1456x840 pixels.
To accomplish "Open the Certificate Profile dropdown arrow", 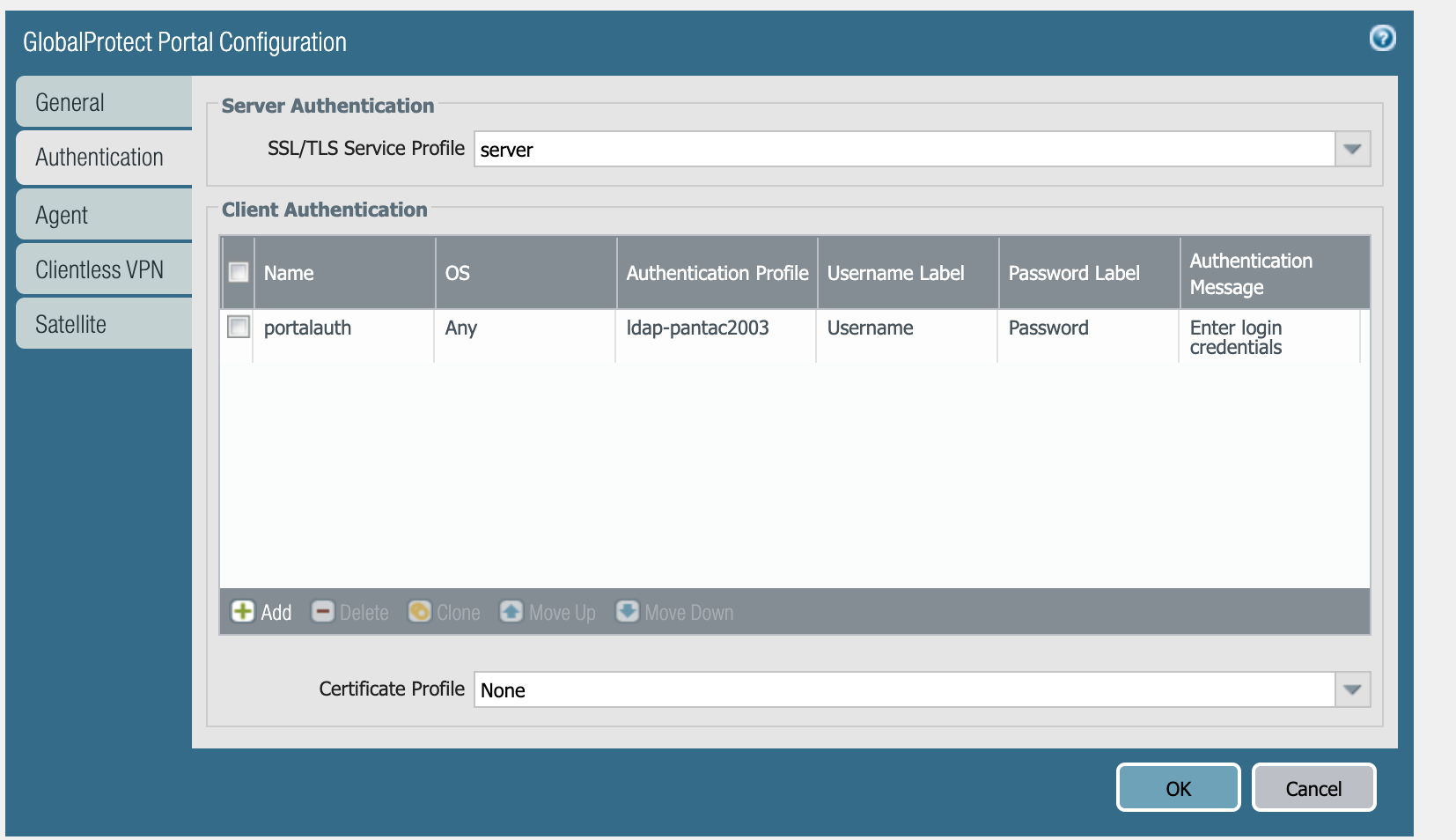I will (1352, 690).
